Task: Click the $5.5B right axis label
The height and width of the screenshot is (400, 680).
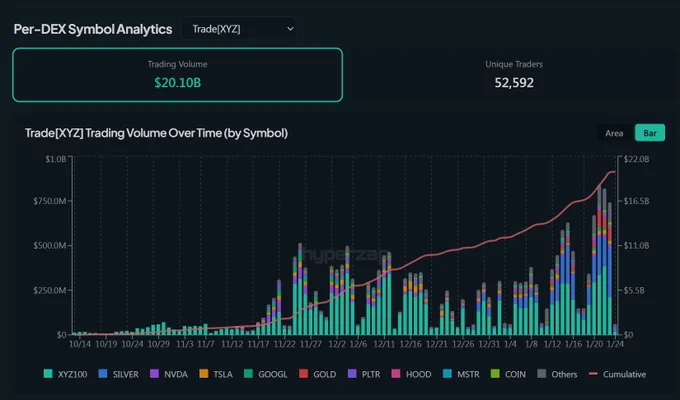Action: pos(634,290)
